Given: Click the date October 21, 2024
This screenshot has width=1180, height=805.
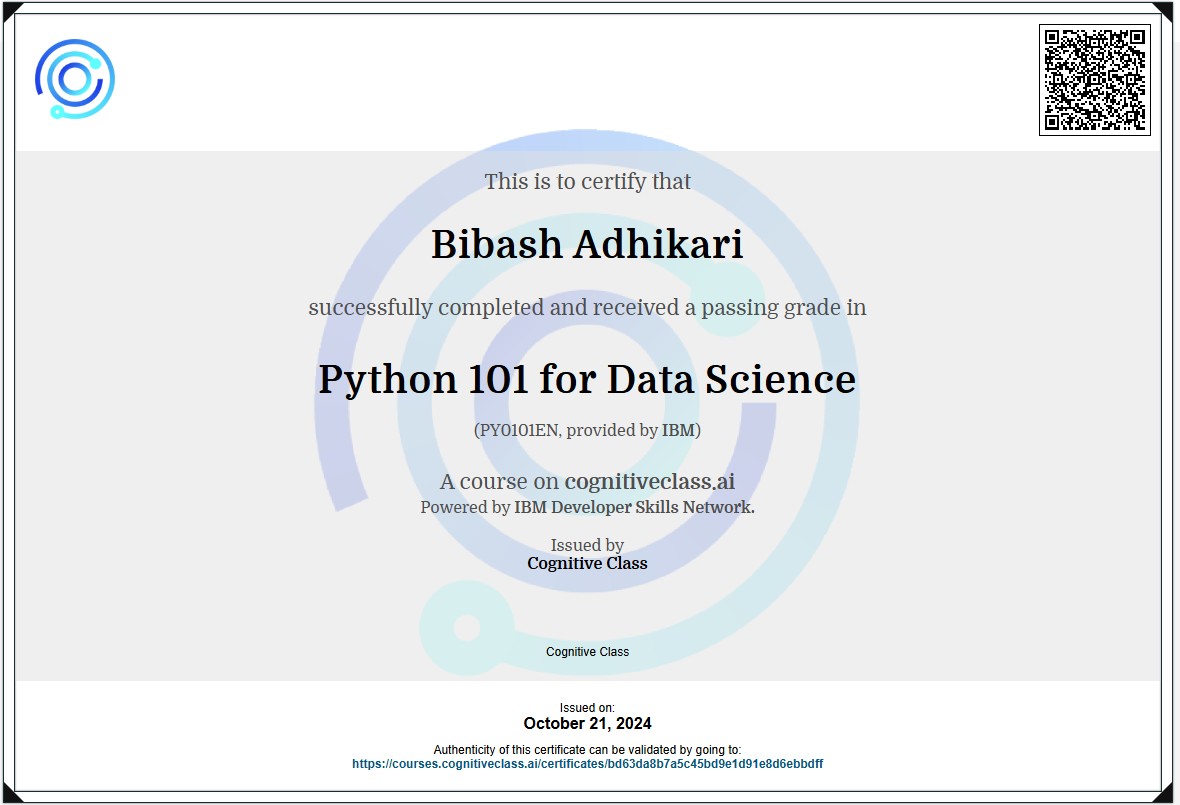Looking at the screenshot, I should click(587, 724).
